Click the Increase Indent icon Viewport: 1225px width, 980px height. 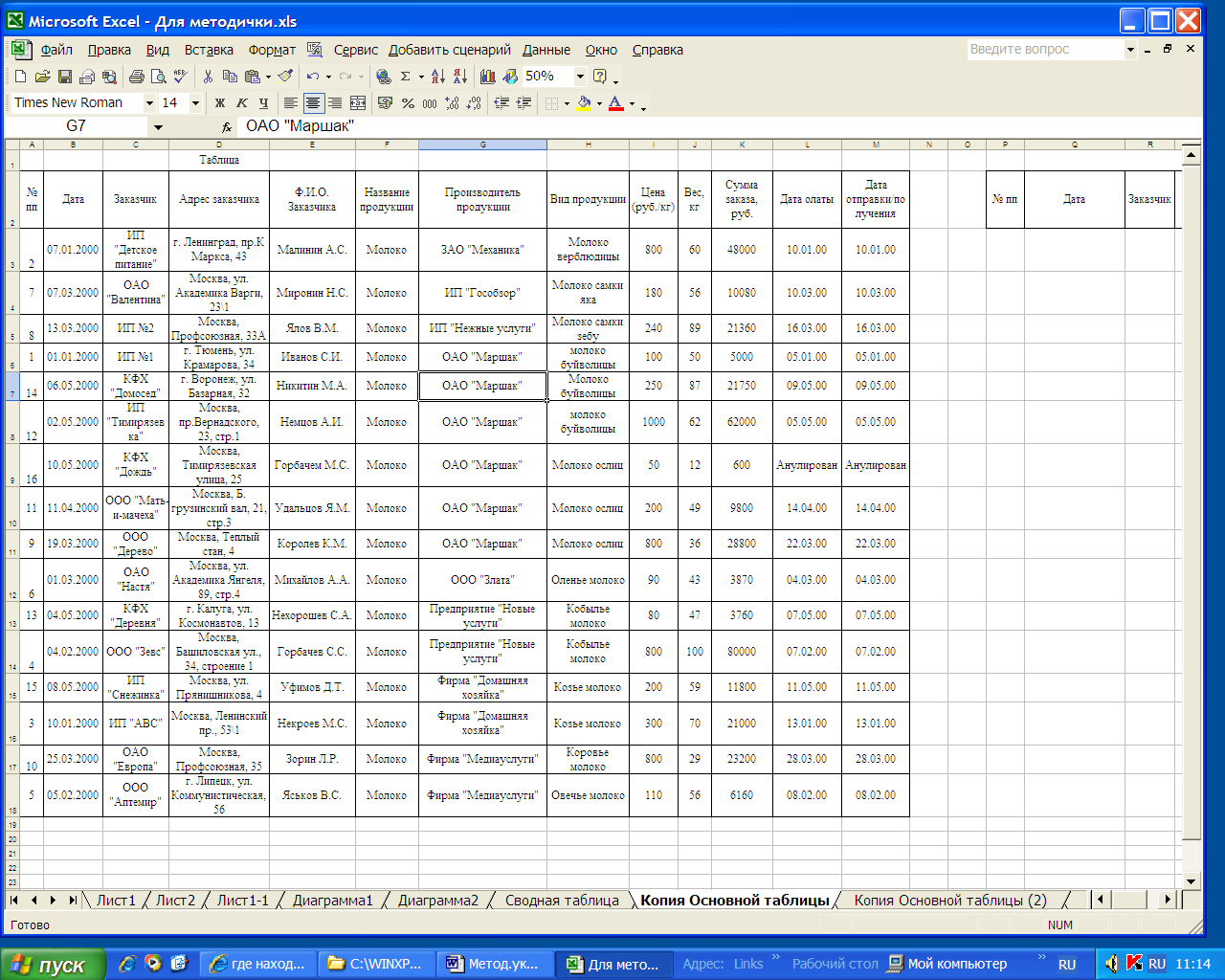(x=523, y=102)
